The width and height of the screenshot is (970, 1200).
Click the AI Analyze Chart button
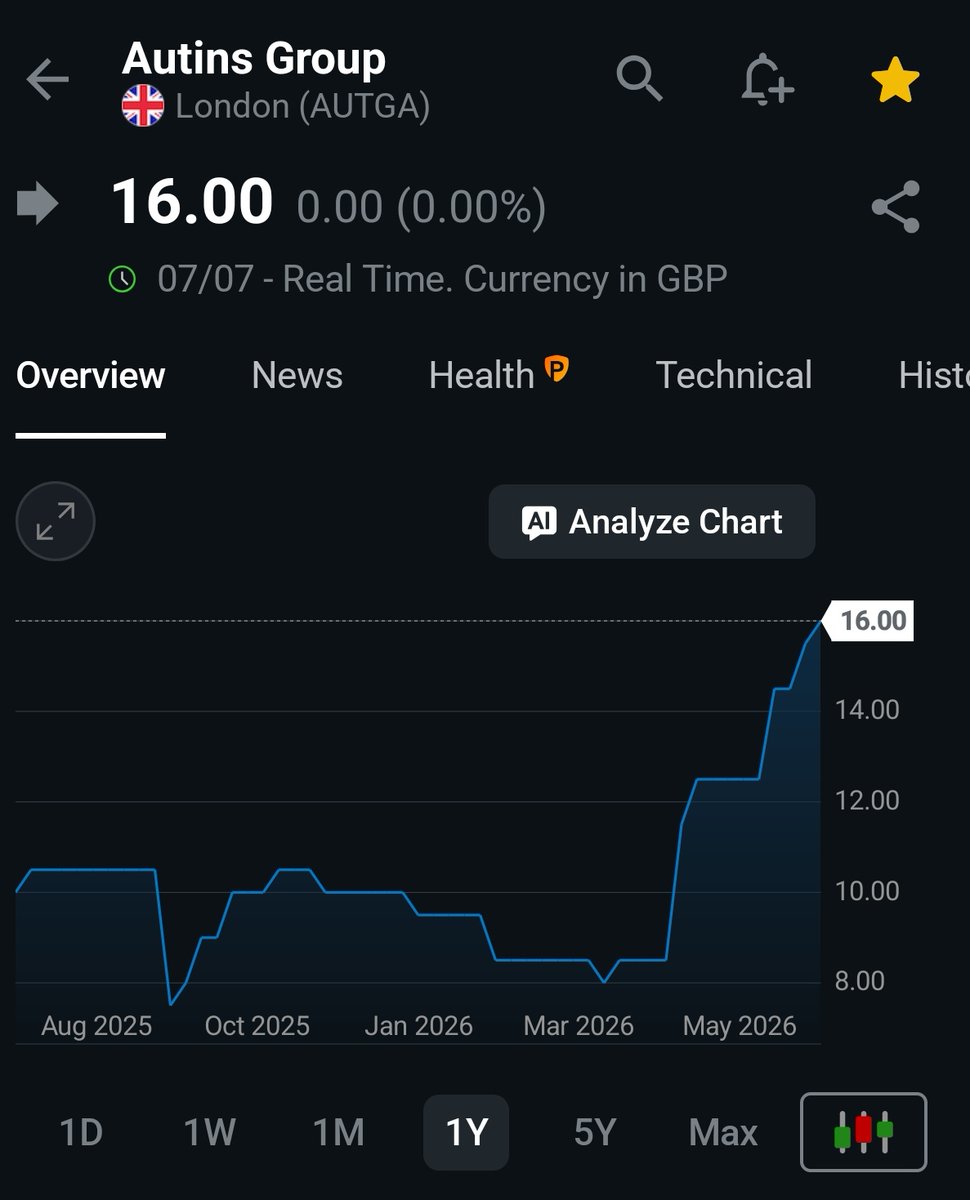[x=652, y=522]
